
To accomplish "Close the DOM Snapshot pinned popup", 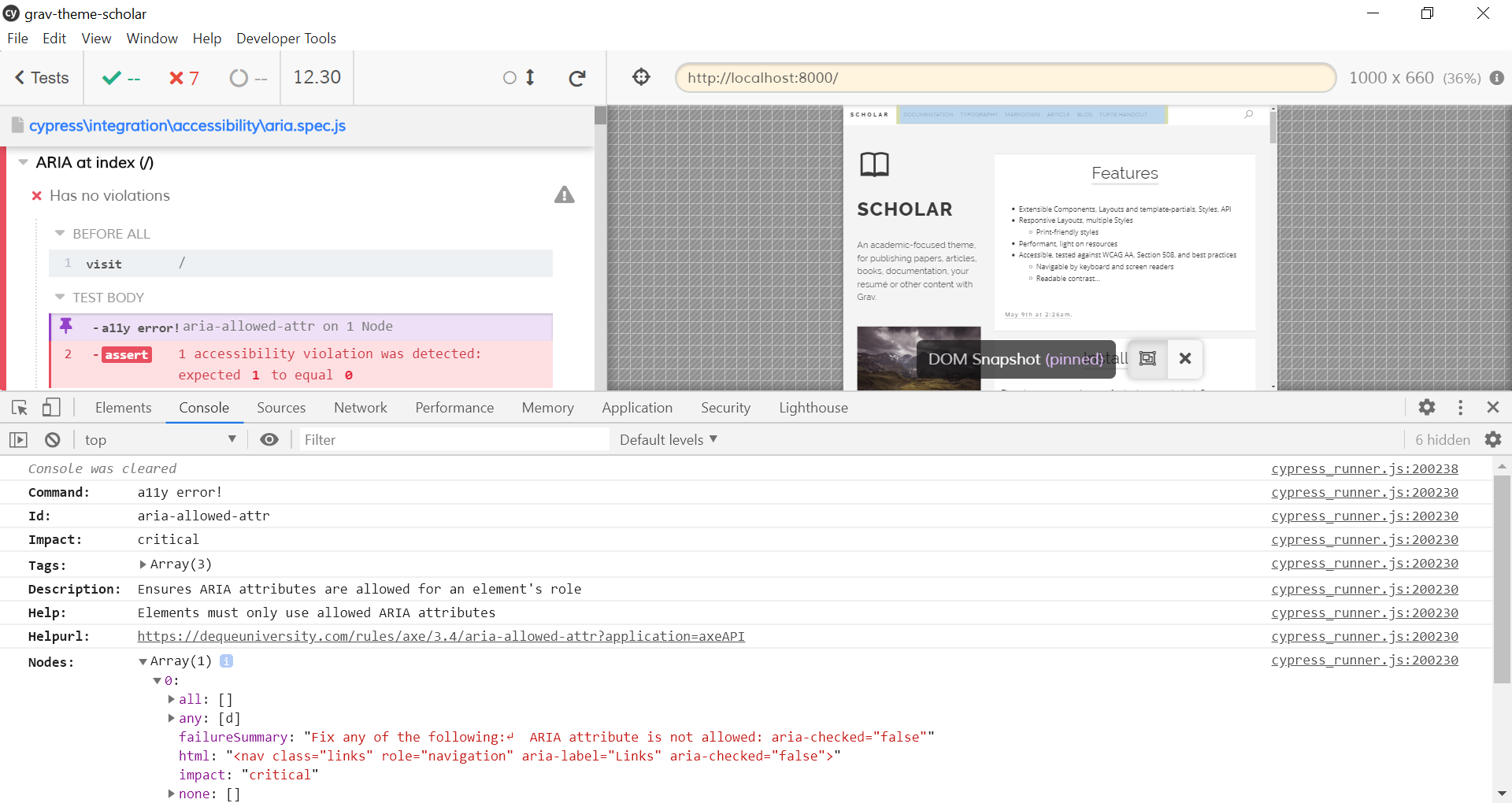I will (1184, 359).
